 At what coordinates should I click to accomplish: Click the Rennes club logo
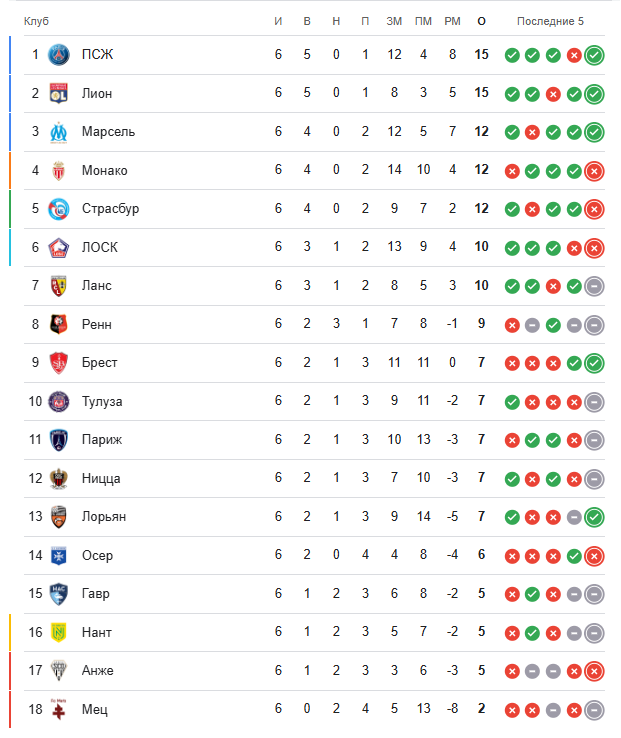coord(59,324)
